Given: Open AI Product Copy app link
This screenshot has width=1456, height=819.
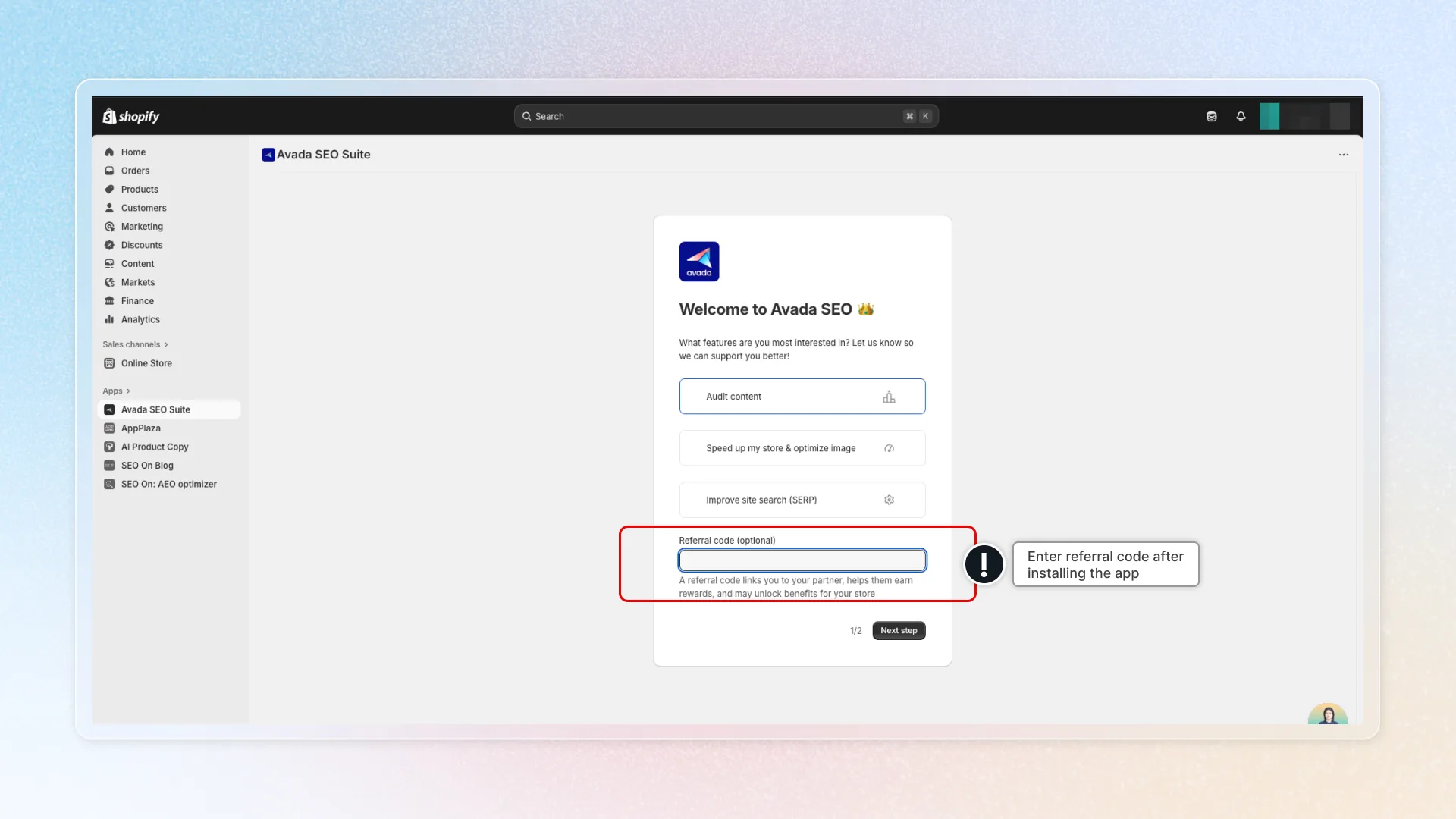Looking at the screenshot, I should pos(169,447).
